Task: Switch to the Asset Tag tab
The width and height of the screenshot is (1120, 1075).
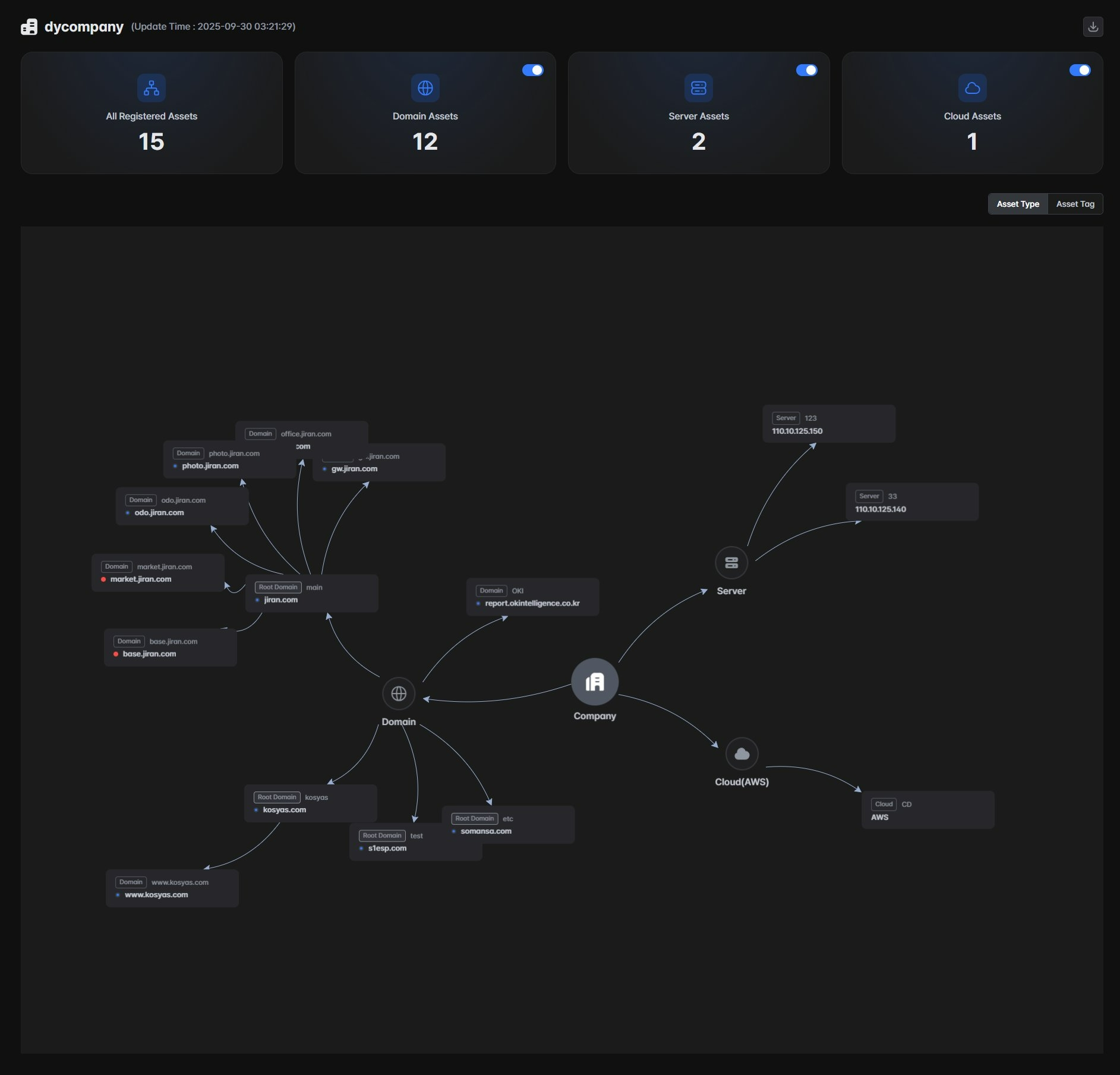Action: (x=1075, y=204)
